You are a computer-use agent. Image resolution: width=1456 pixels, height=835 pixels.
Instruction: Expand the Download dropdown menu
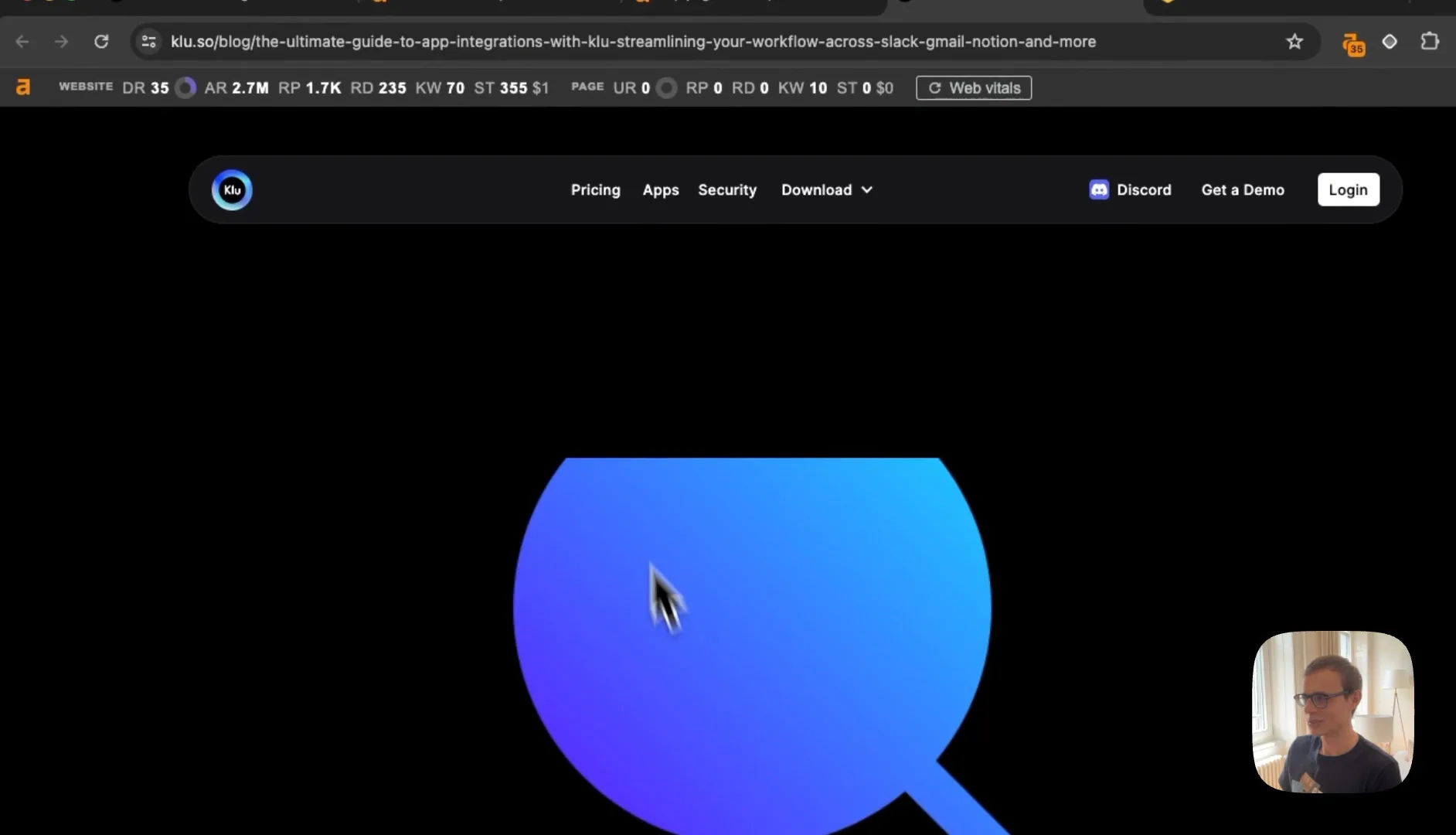click(x=827, y=190)
